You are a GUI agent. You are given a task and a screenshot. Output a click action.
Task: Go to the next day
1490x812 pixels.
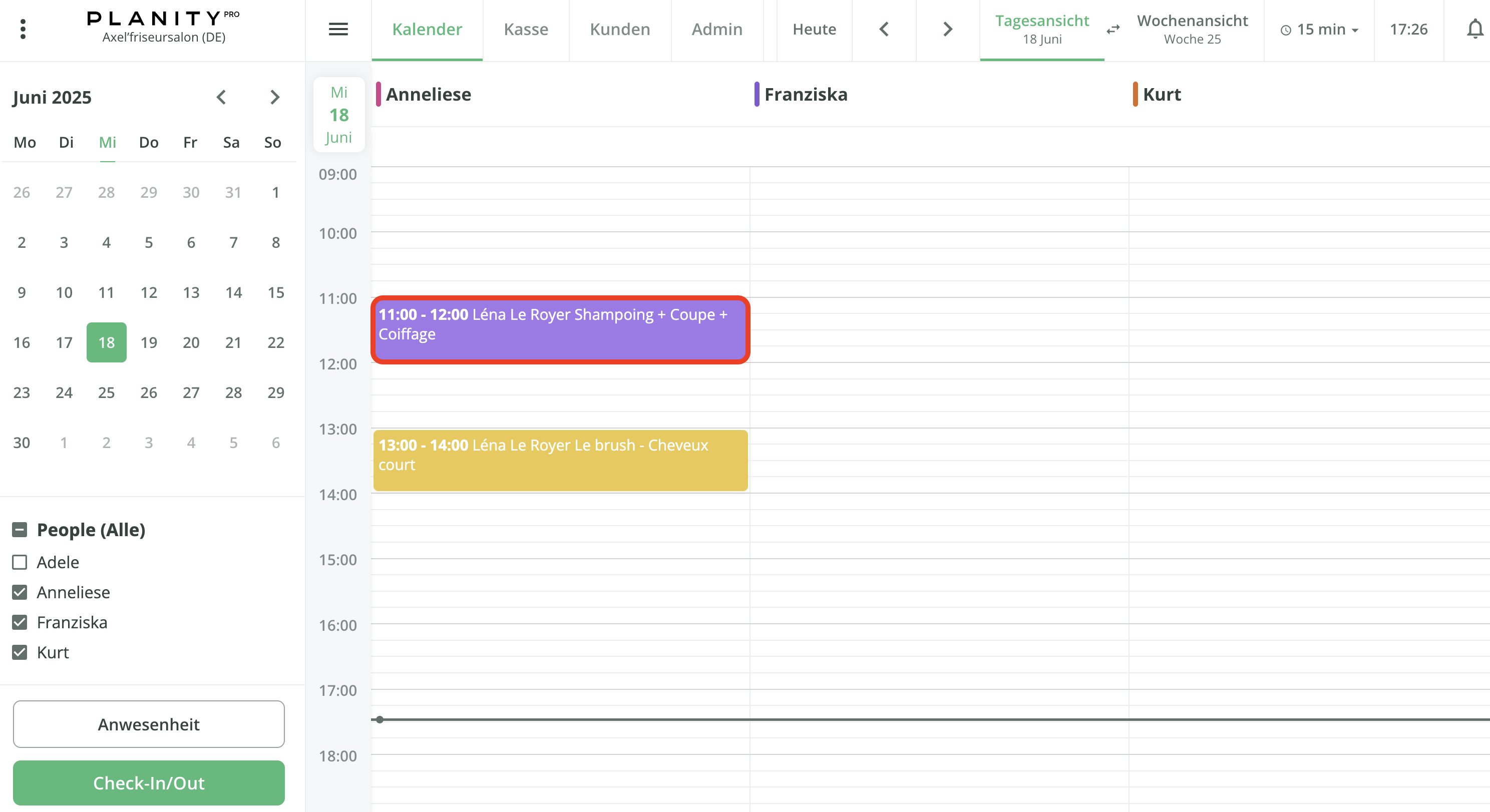point(947,29)
